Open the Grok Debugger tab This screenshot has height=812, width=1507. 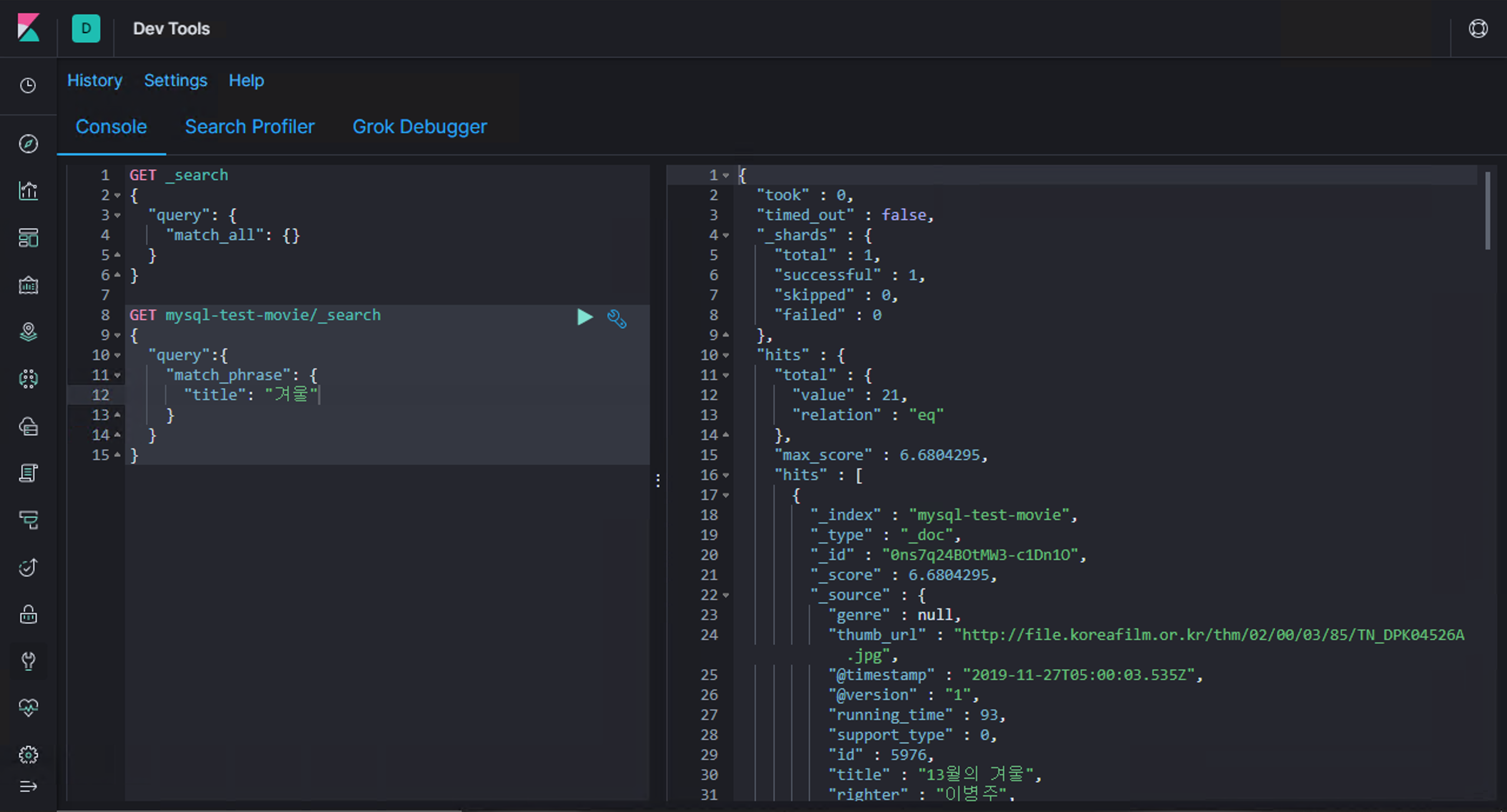419,127
